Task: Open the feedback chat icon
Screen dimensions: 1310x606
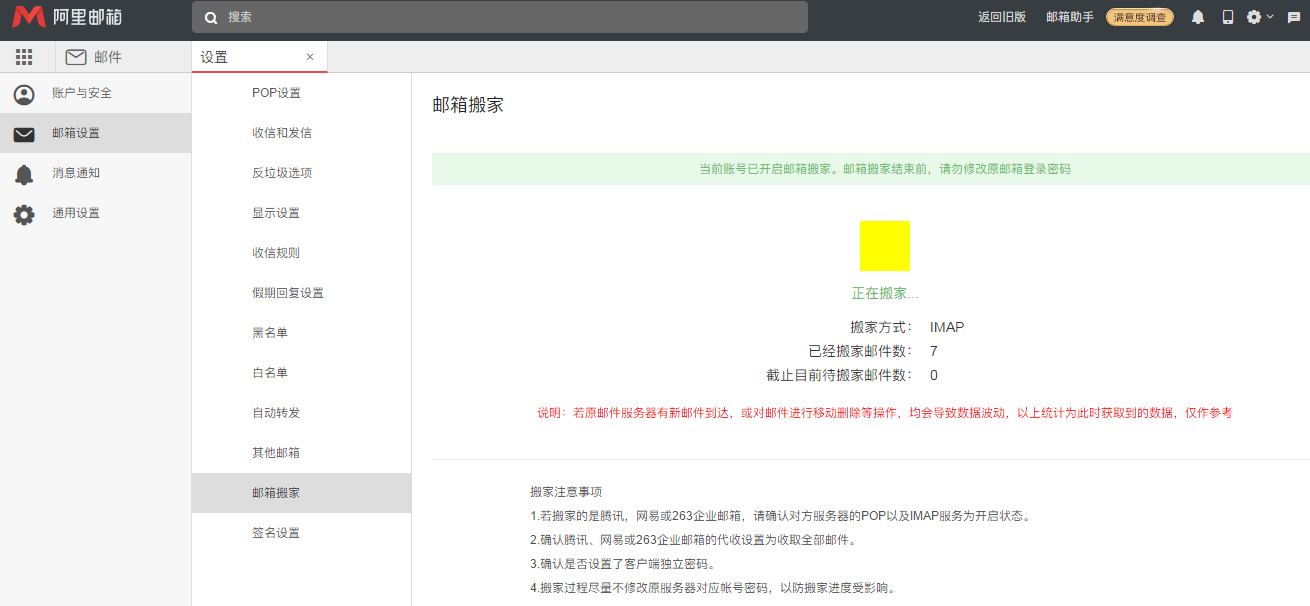Action: 1294,17
